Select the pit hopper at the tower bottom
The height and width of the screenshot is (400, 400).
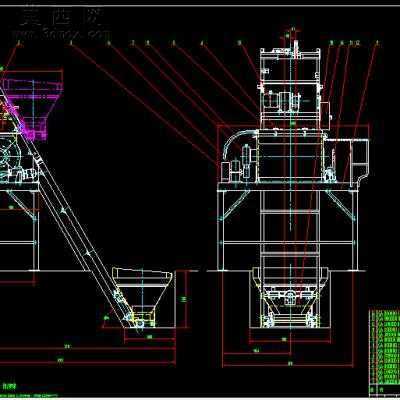(290, 297)
